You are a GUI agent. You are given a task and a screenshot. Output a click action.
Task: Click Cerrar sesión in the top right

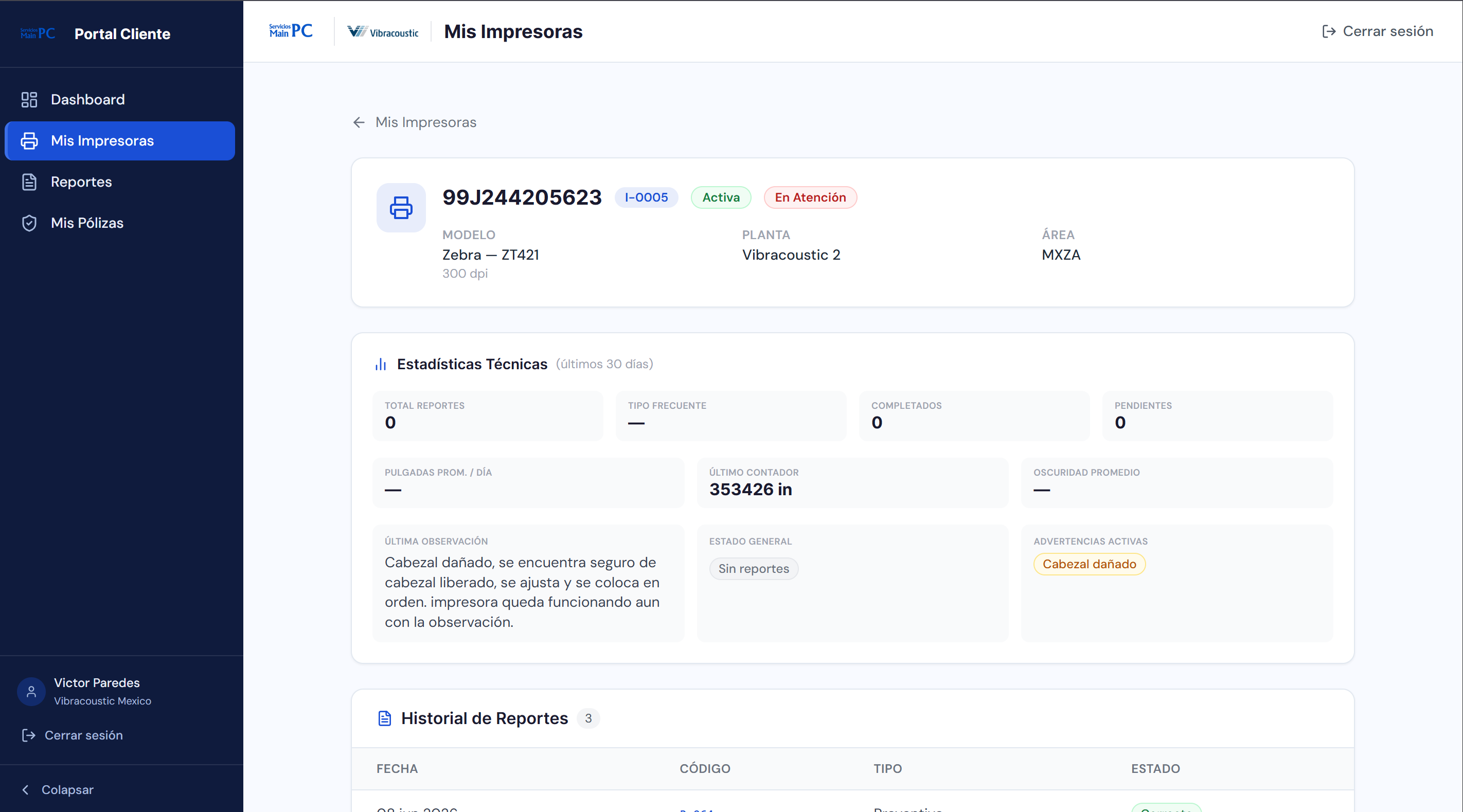1378,31
